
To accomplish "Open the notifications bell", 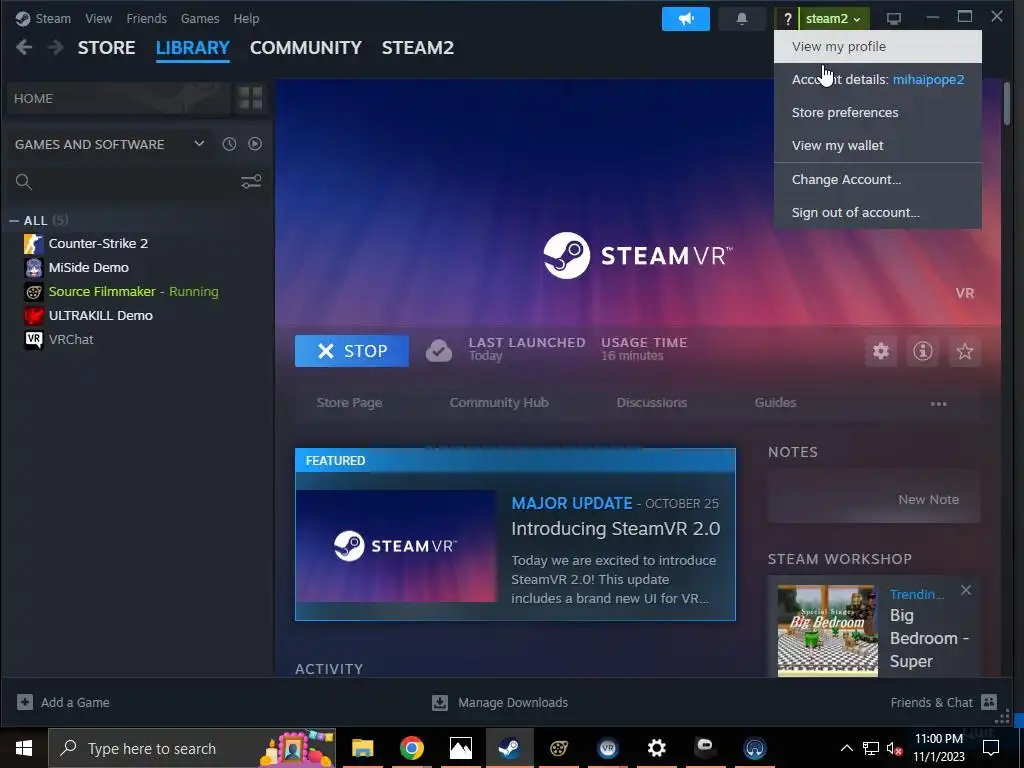I will click(x=742, y=19).
